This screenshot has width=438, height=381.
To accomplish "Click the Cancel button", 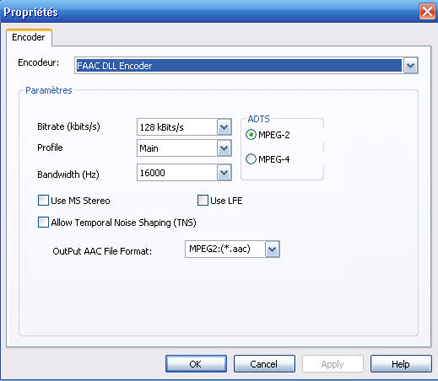I will (264, 364).
